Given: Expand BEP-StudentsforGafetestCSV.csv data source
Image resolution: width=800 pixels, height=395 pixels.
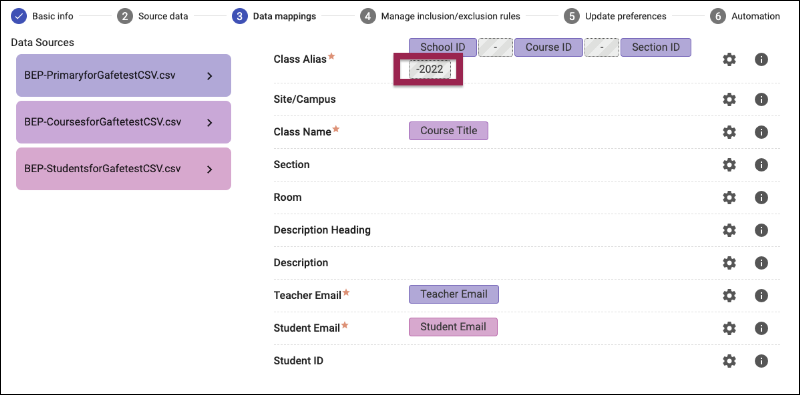Looking at the screenshot, I should [x=123, y=168].
